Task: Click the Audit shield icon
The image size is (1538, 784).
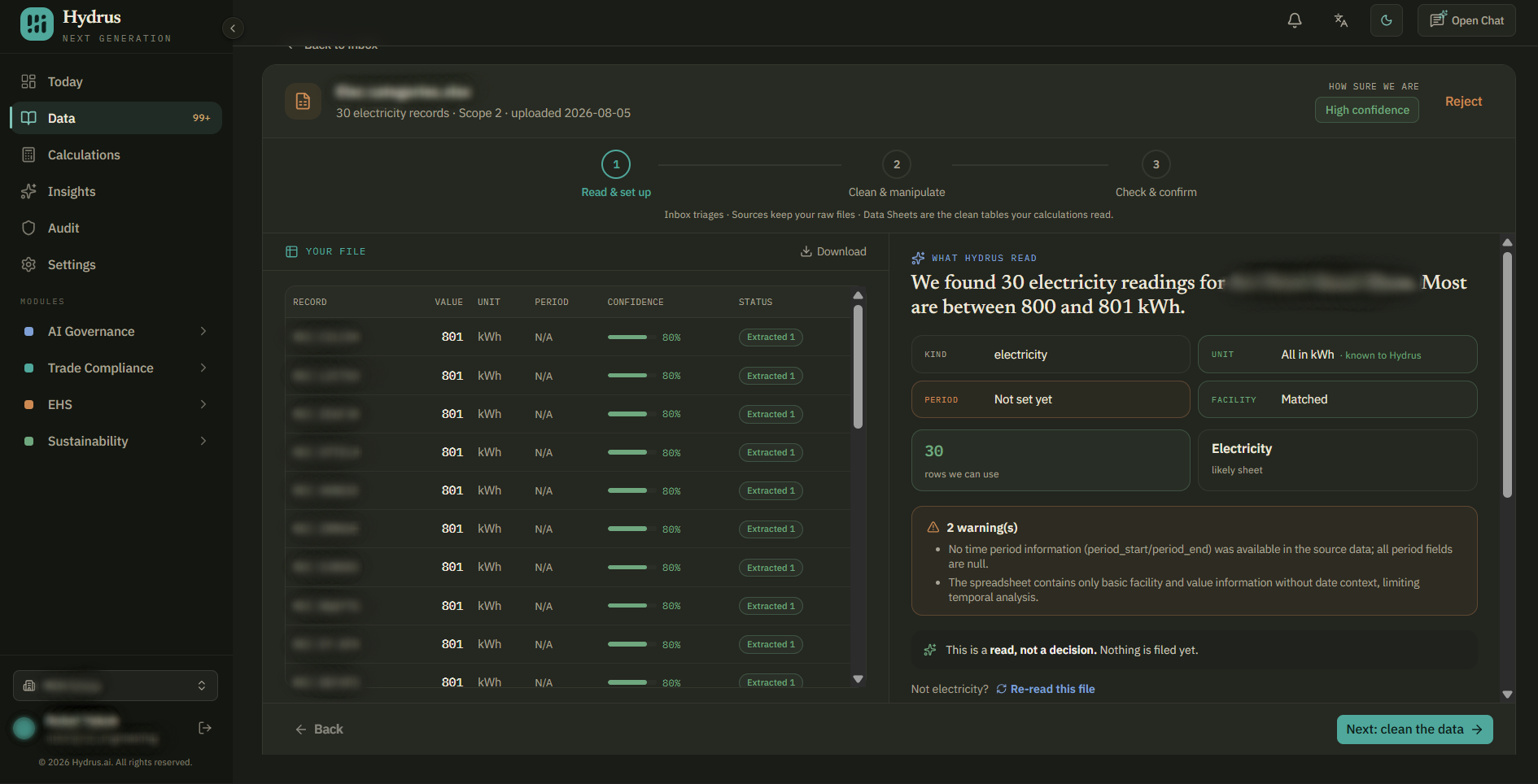Action: click(28, 228)
